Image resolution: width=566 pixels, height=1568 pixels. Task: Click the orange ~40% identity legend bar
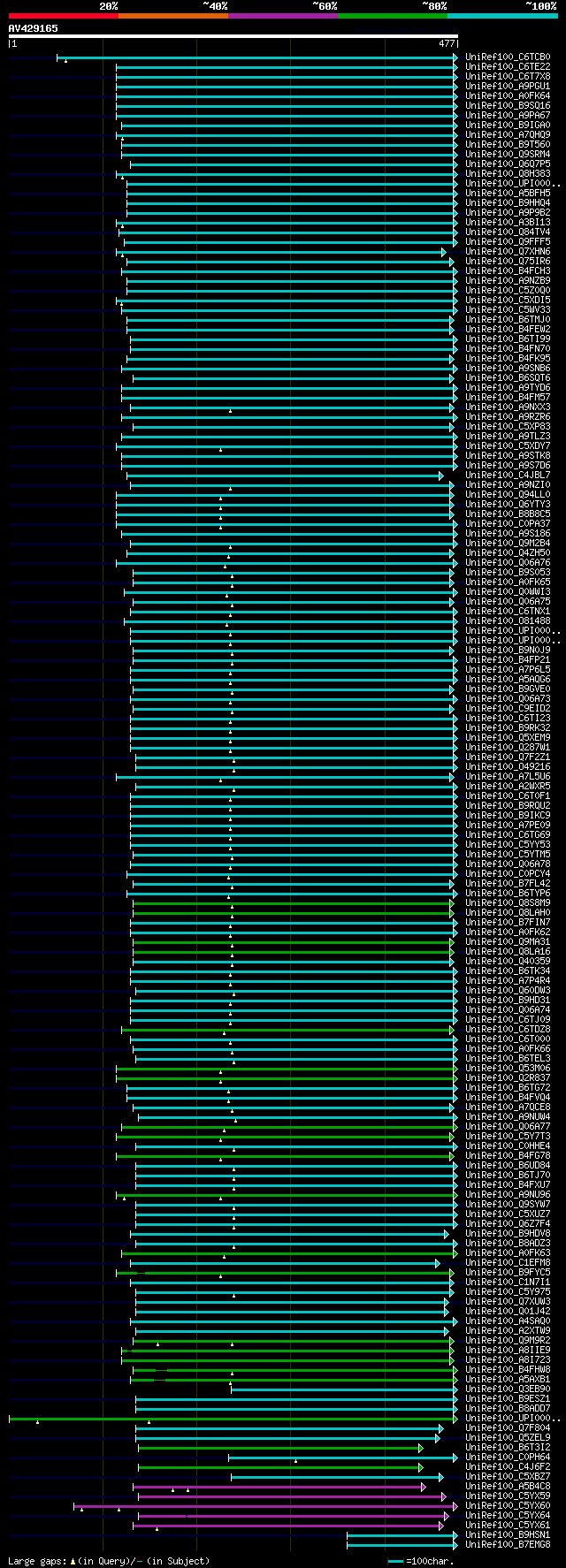click(173, 16)
